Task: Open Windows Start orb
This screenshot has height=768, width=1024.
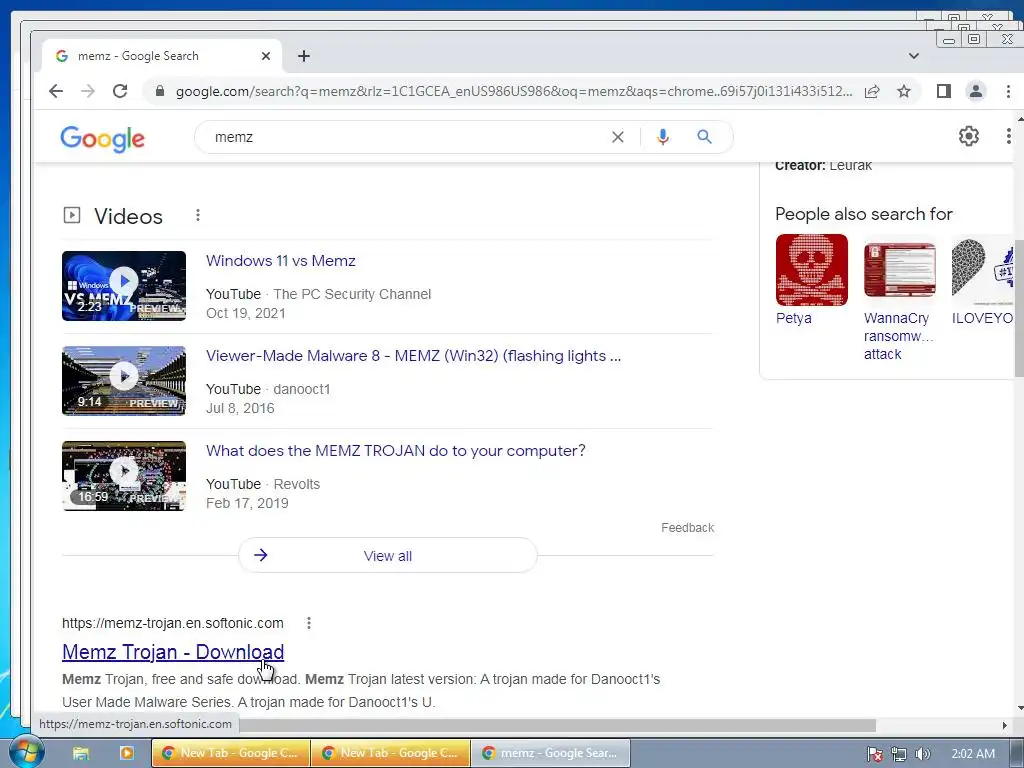Action: [x=25, y=752]
